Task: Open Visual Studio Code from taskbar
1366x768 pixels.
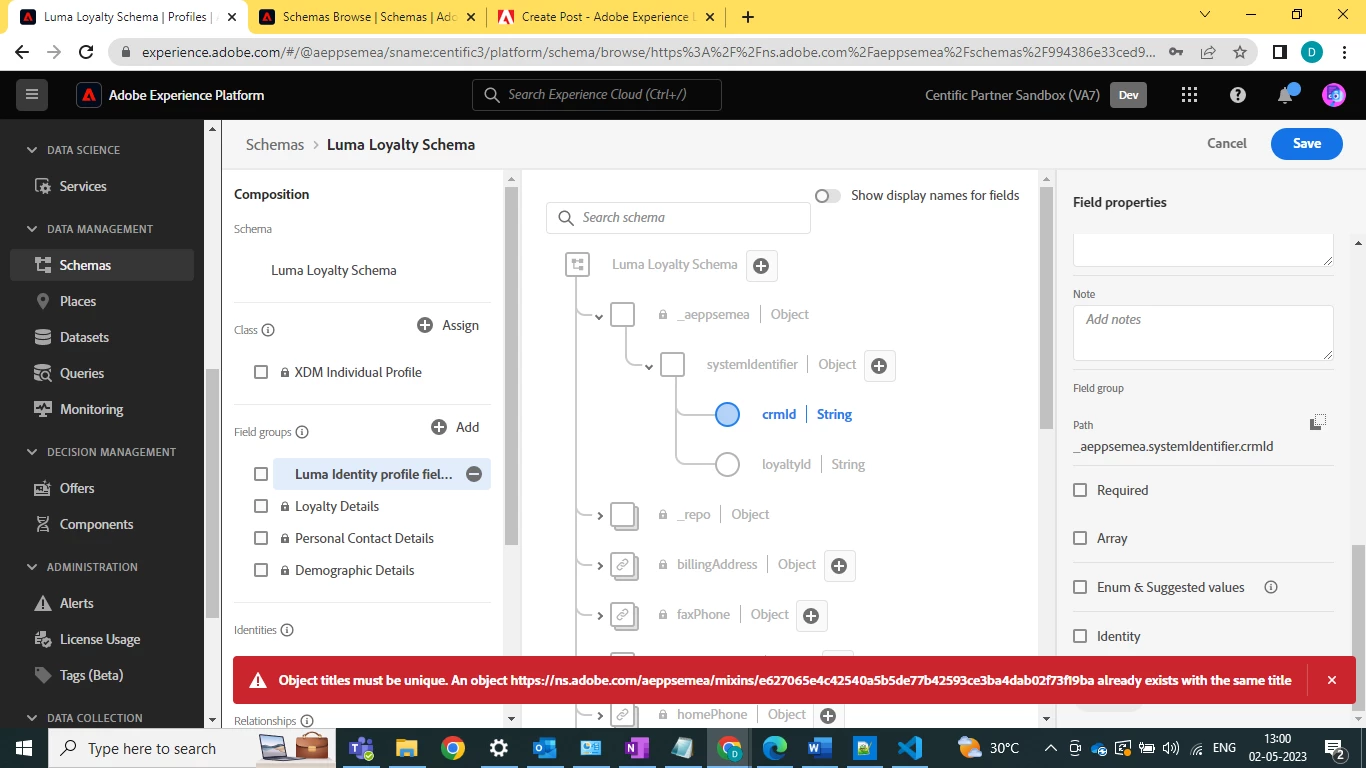Action: tap(909, 748)
